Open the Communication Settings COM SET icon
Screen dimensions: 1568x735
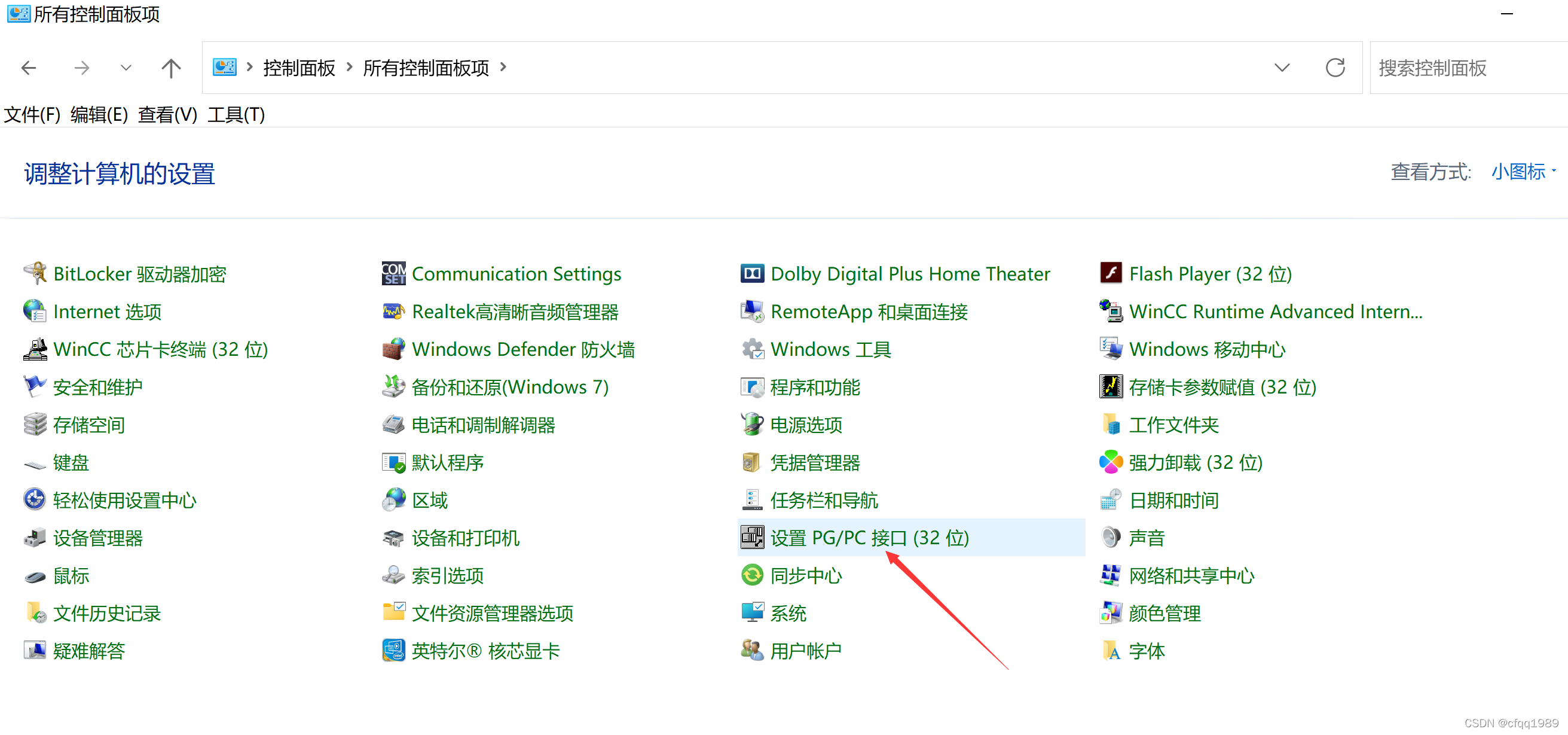[394, 273]
